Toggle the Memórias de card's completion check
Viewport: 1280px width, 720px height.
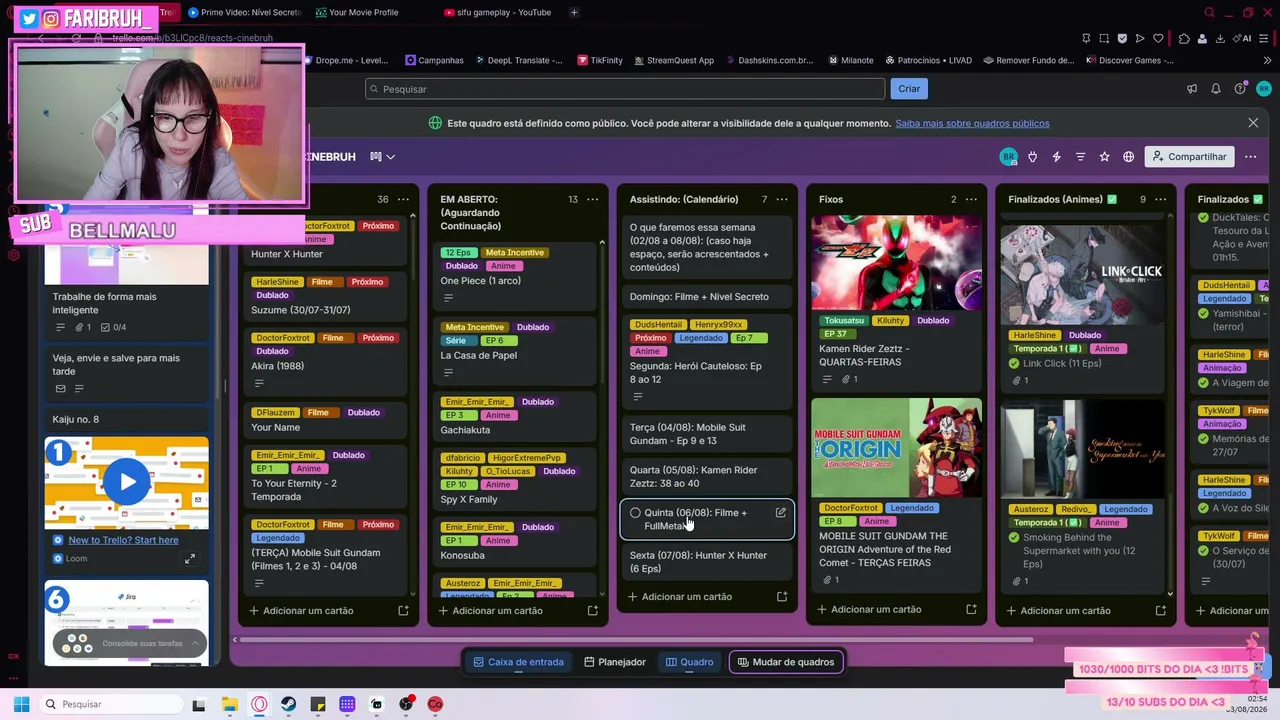(x=1204, y=439)
